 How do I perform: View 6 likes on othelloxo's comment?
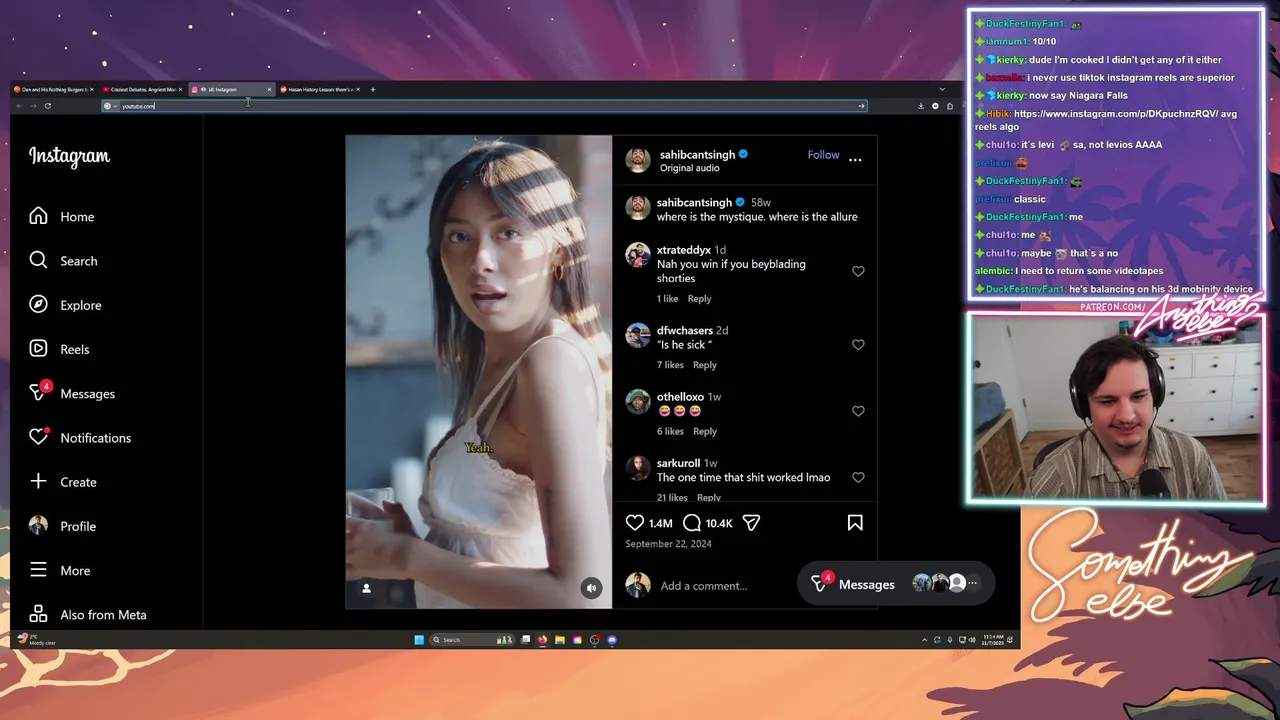670,431
